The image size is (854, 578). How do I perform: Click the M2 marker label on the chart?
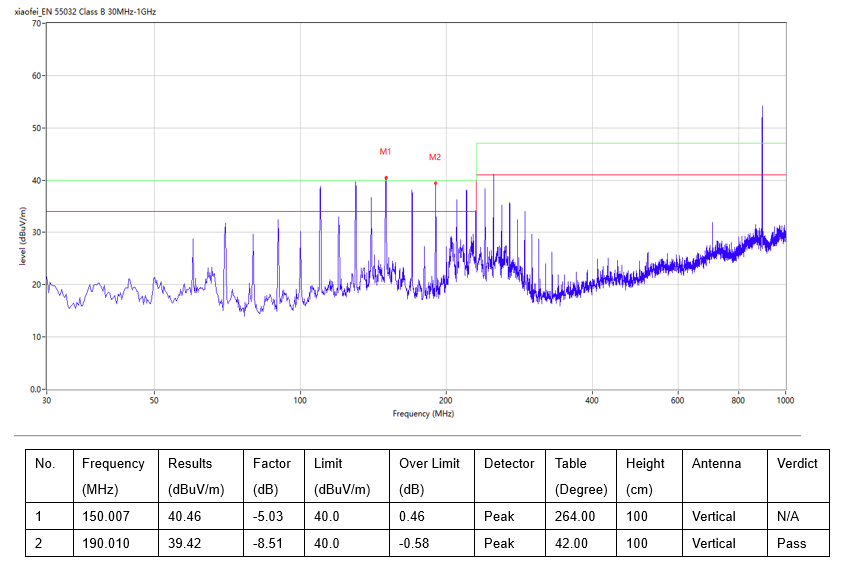pos(435,157)
